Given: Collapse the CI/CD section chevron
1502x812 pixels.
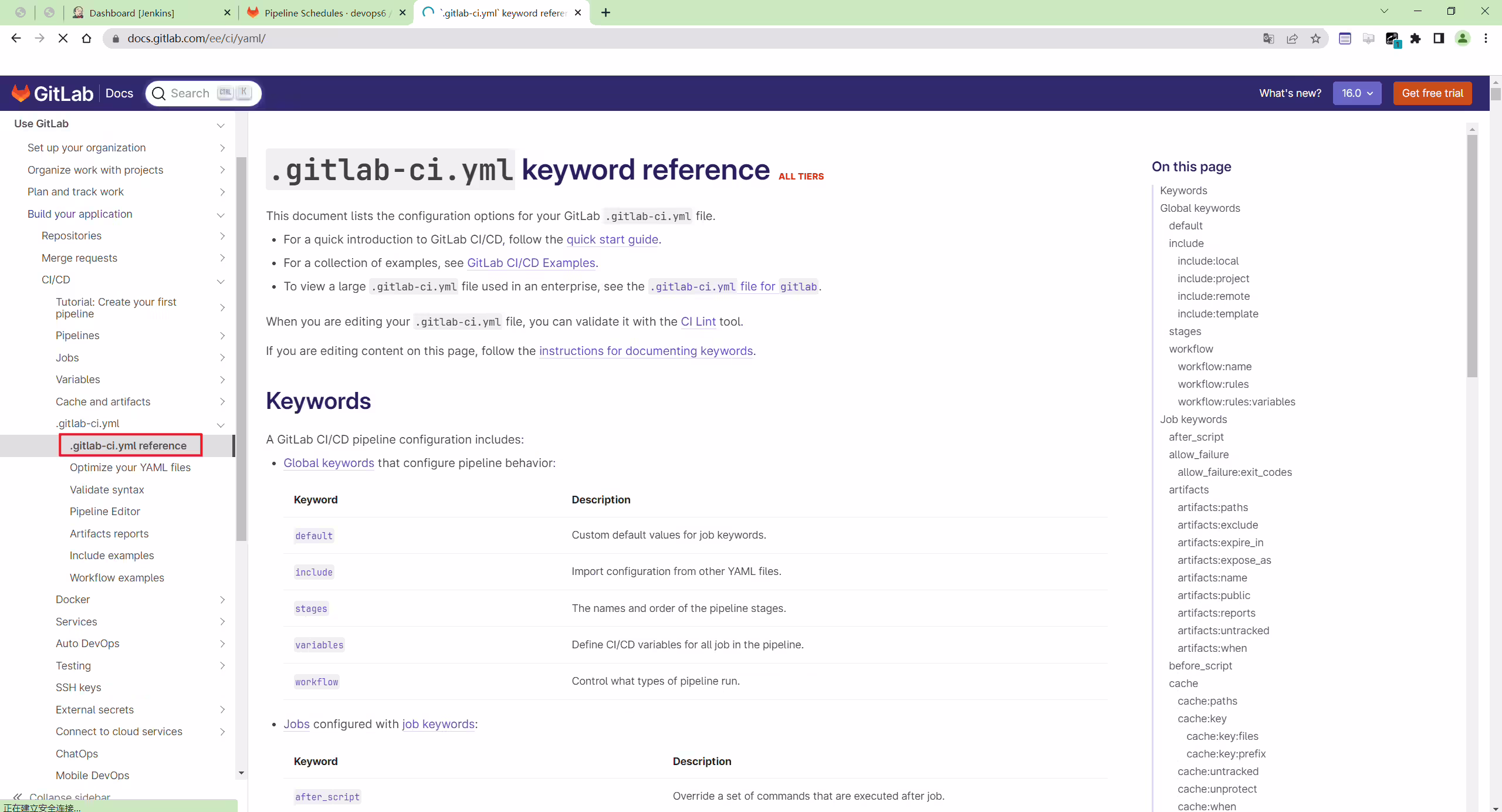Looking at the screenshot, I should (221, 282).
